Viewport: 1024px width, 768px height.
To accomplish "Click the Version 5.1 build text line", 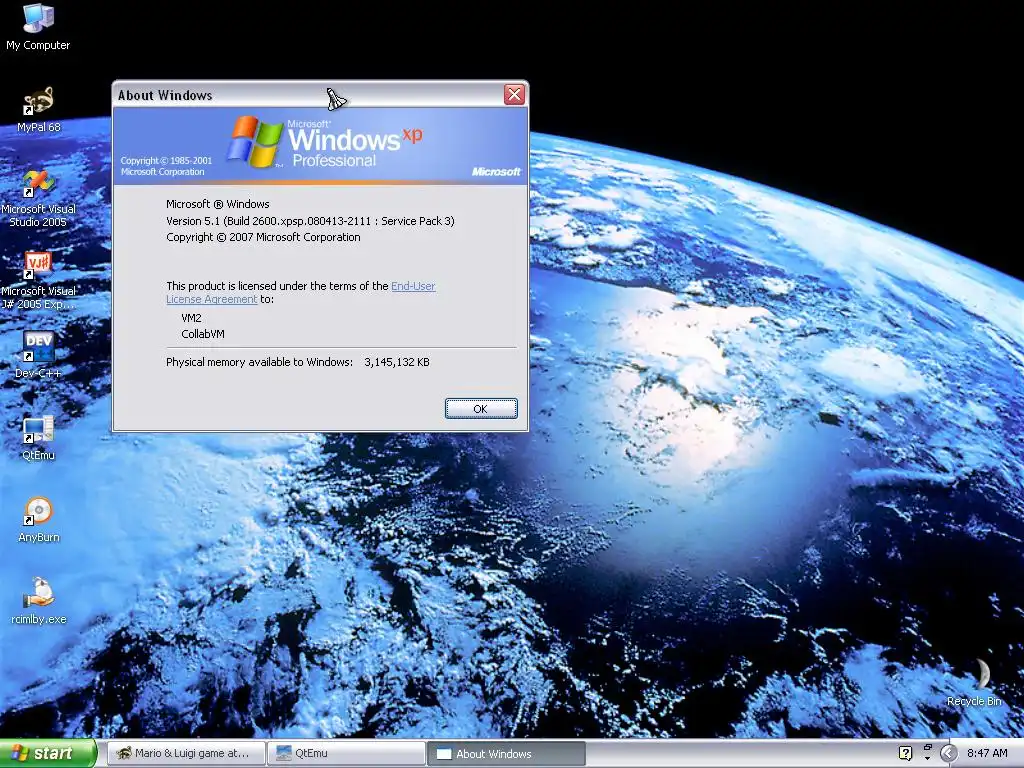I will [x=310, y=221].
